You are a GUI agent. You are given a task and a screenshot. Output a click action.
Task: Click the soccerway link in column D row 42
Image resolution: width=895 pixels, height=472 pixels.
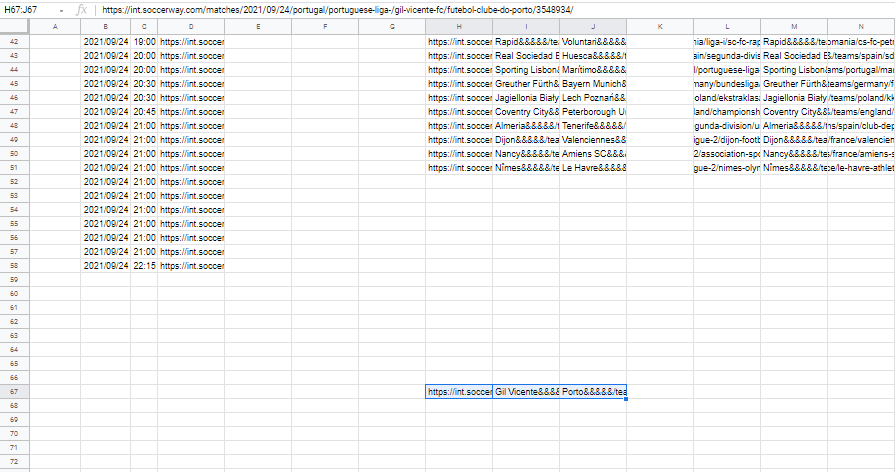(191, 42)
